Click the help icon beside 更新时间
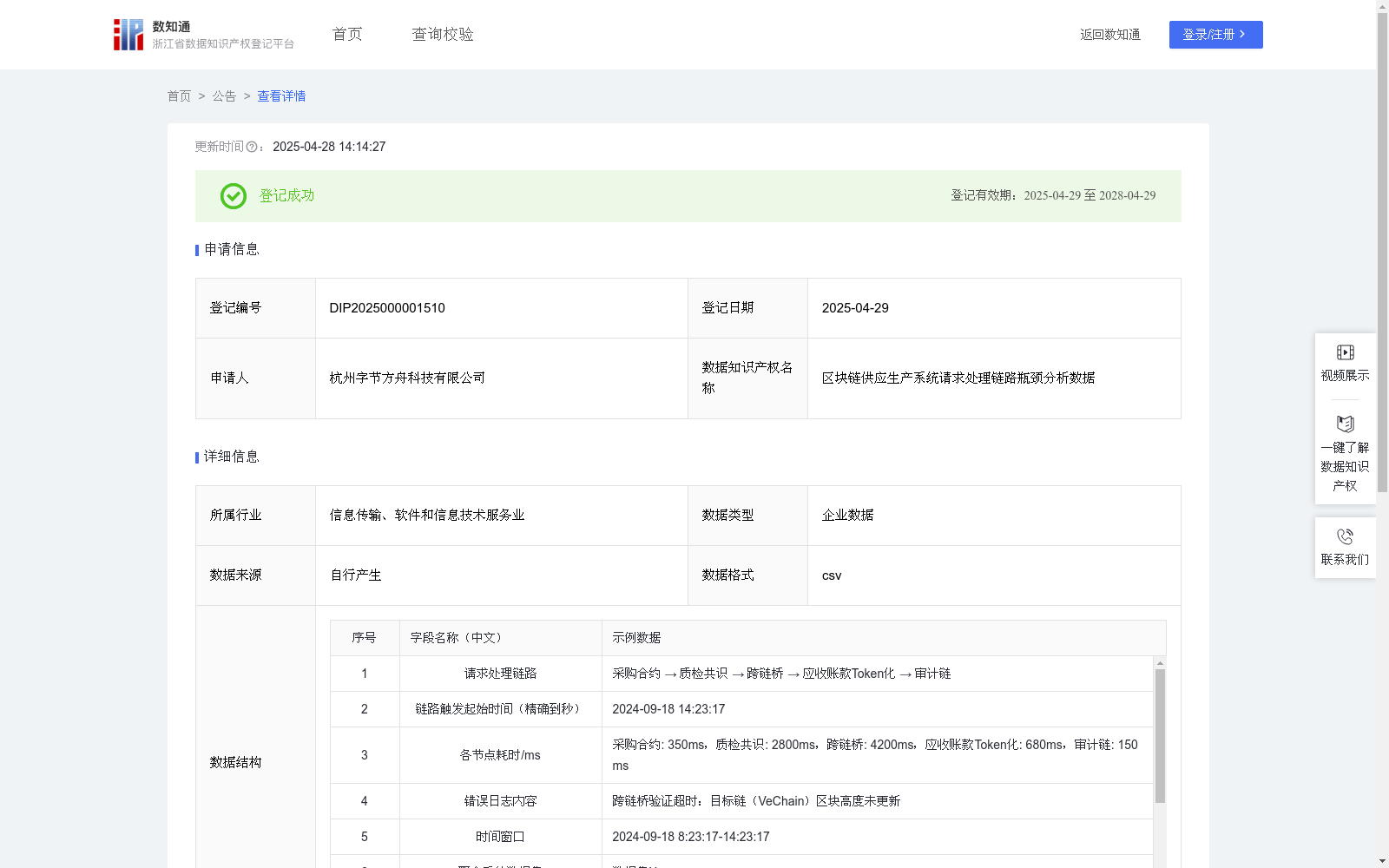Screen dimensions: 1389x868 pyautogui.click(x=252, y=147)
